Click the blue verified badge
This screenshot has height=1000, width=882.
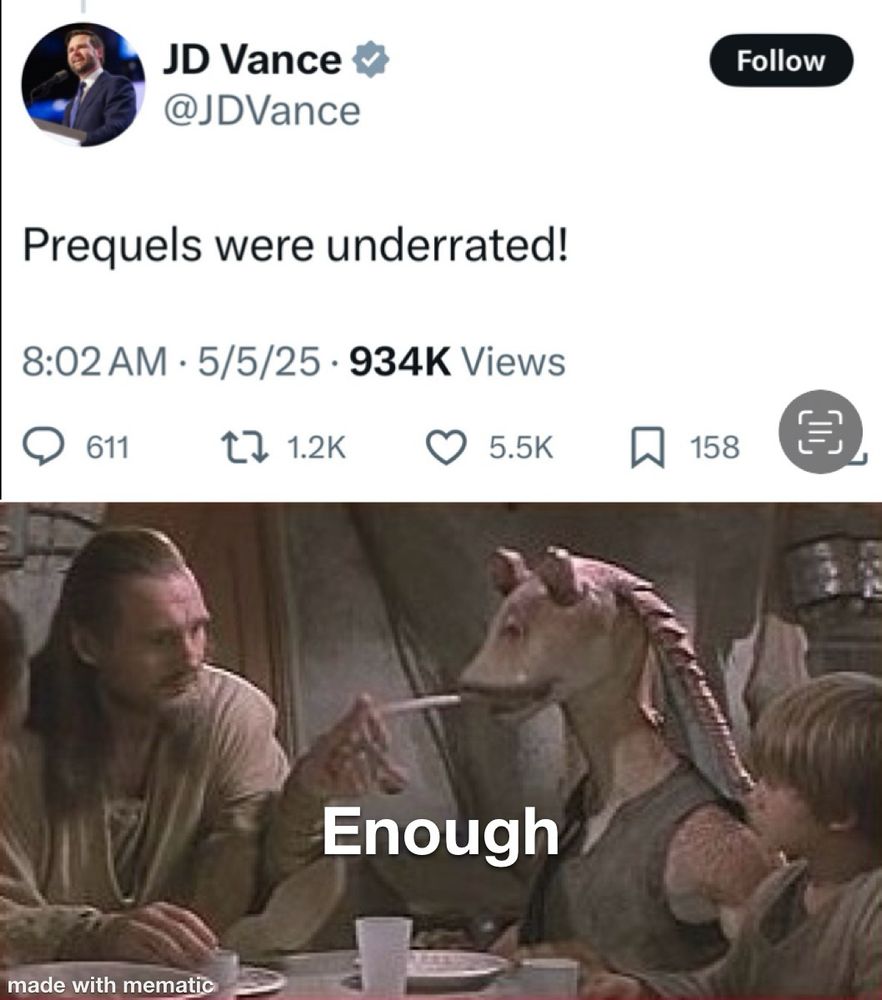pyautogui.click(x=371, y=59)
